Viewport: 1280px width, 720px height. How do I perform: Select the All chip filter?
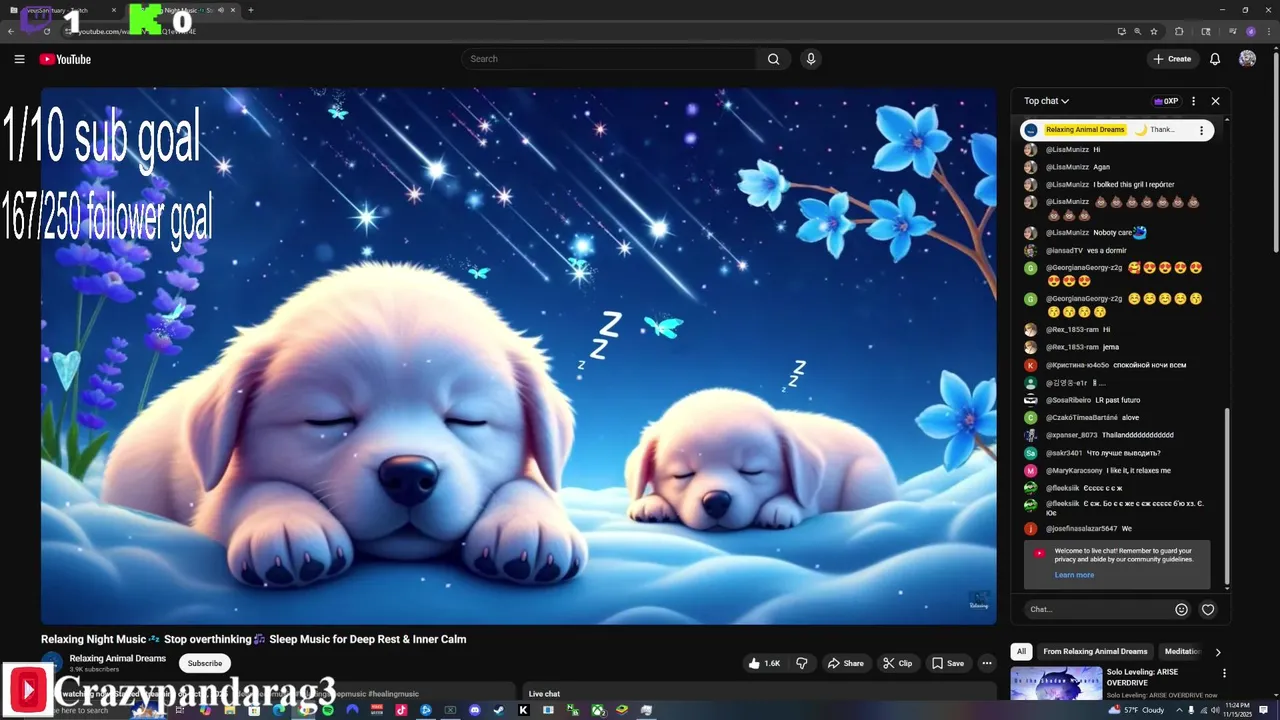(1021, 652)
